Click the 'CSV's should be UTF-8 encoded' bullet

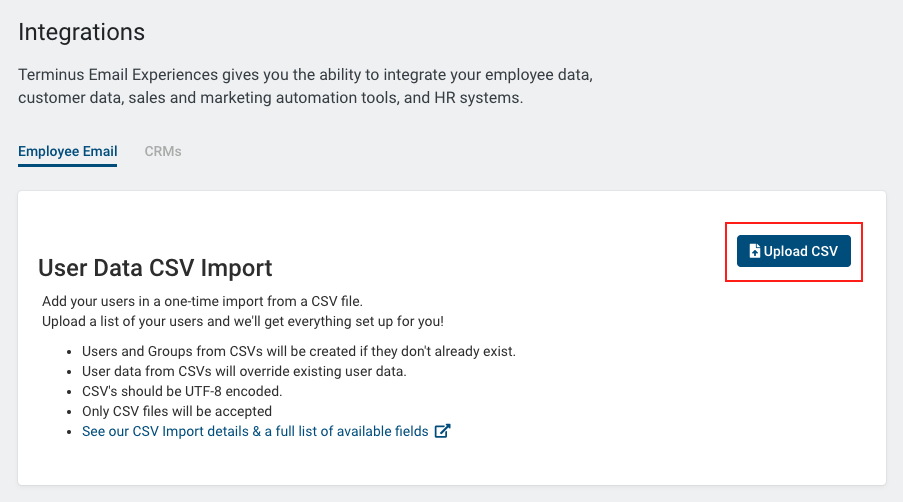tap(182, 391)
